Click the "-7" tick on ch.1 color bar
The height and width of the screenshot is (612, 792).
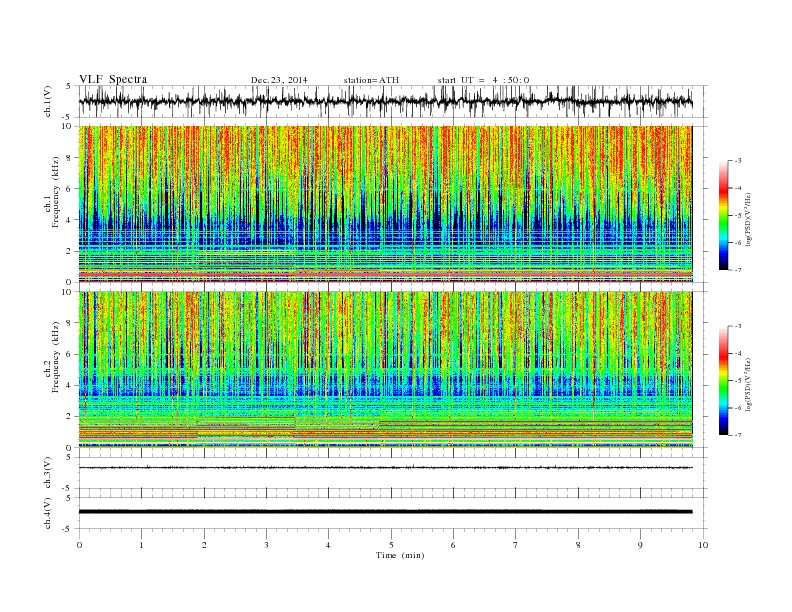[x=738, y=270]
